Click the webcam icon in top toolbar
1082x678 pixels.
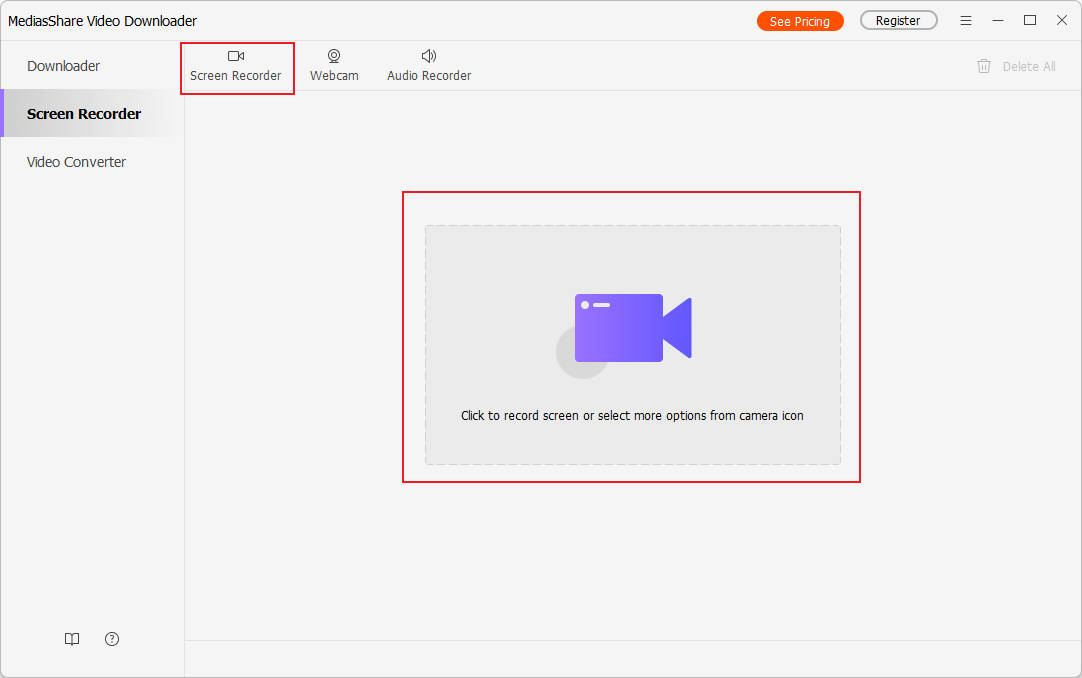[x=334, y=56]
